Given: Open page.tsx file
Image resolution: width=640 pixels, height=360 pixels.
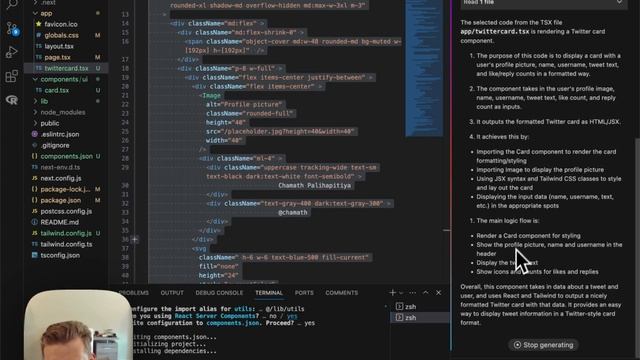Looking at the screenshot, I should pos(57,57).
